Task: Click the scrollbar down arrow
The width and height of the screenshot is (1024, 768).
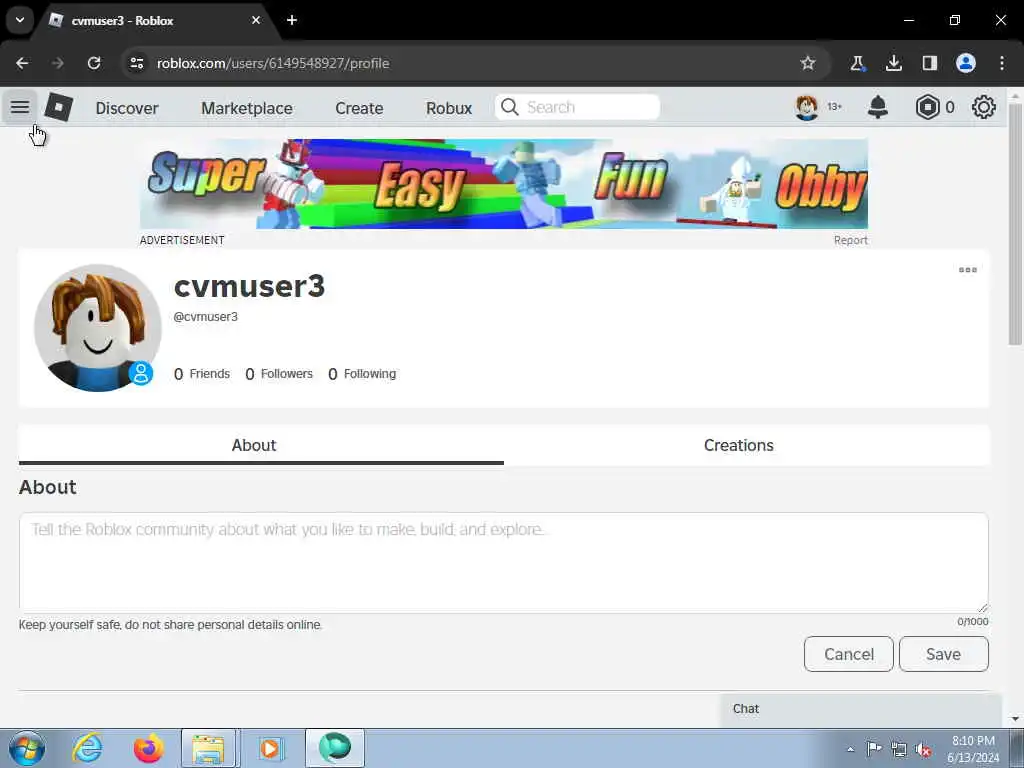Action: tap(1015, 719)
